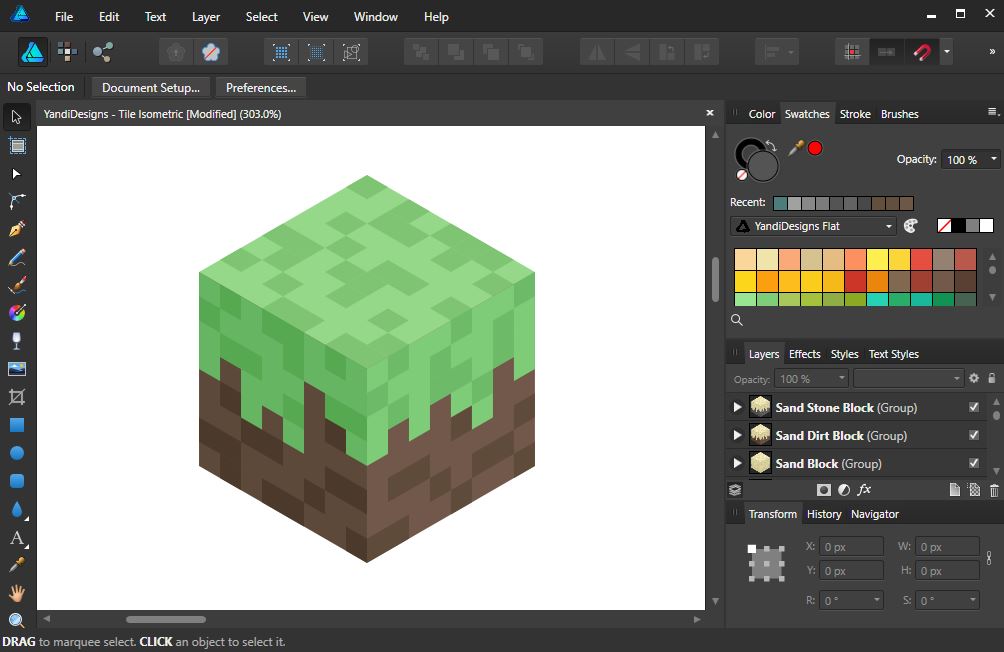The height and width of the screenshot is (652, 1004).
Task: Click the swatch search magnifier
Action: (737, 320)
